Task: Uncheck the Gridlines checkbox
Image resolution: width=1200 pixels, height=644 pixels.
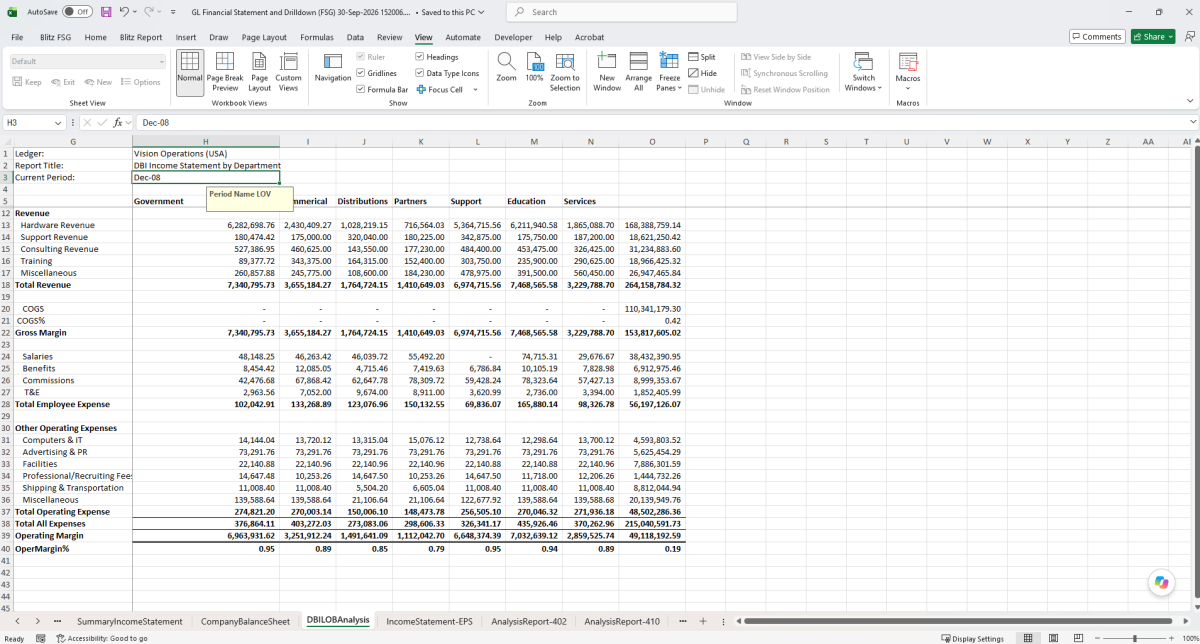Action: 361,73
